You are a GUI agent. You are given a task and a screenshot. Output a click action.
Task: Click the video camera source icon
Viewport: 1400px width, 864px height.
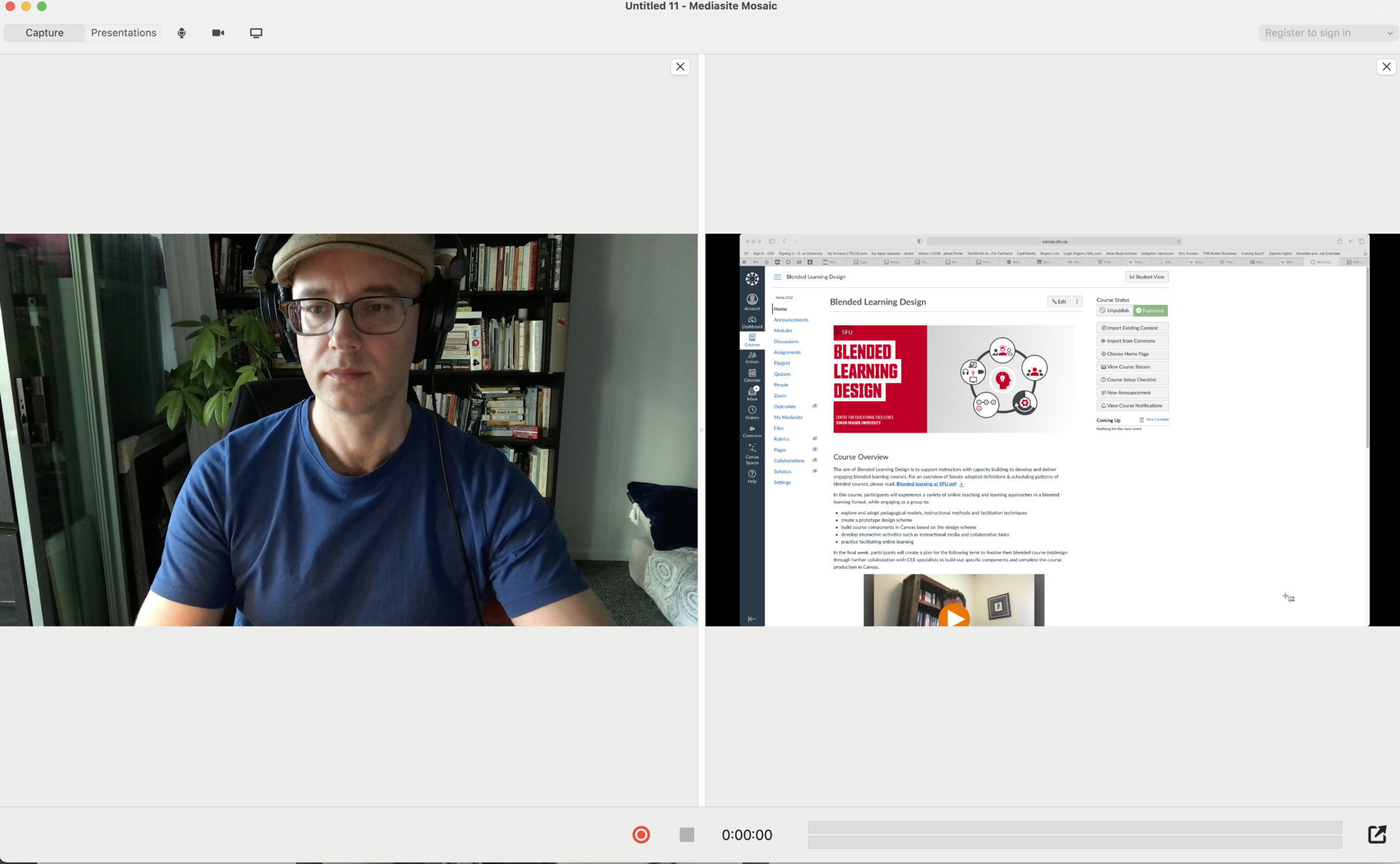[218, 33]
